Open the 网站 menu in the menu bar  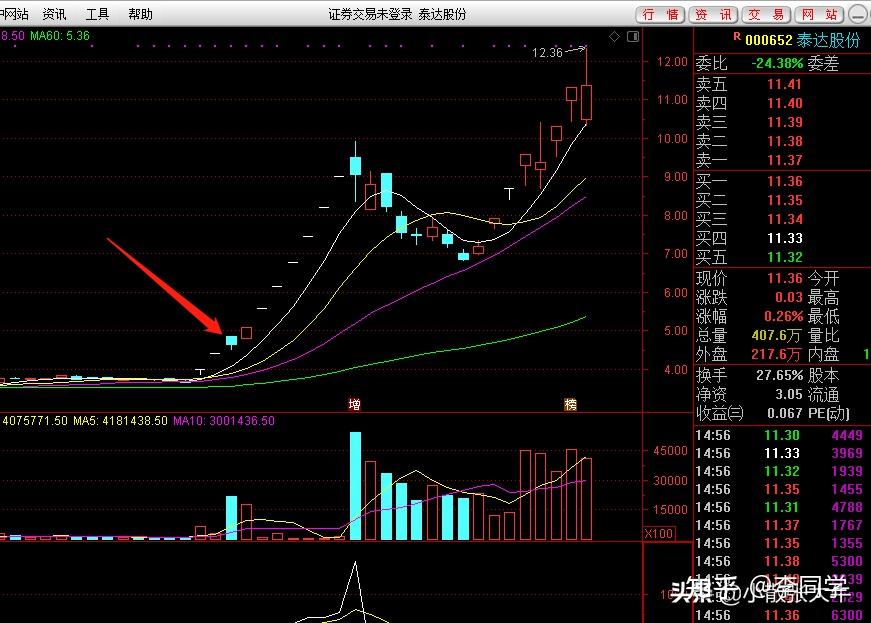pos(14,14)
